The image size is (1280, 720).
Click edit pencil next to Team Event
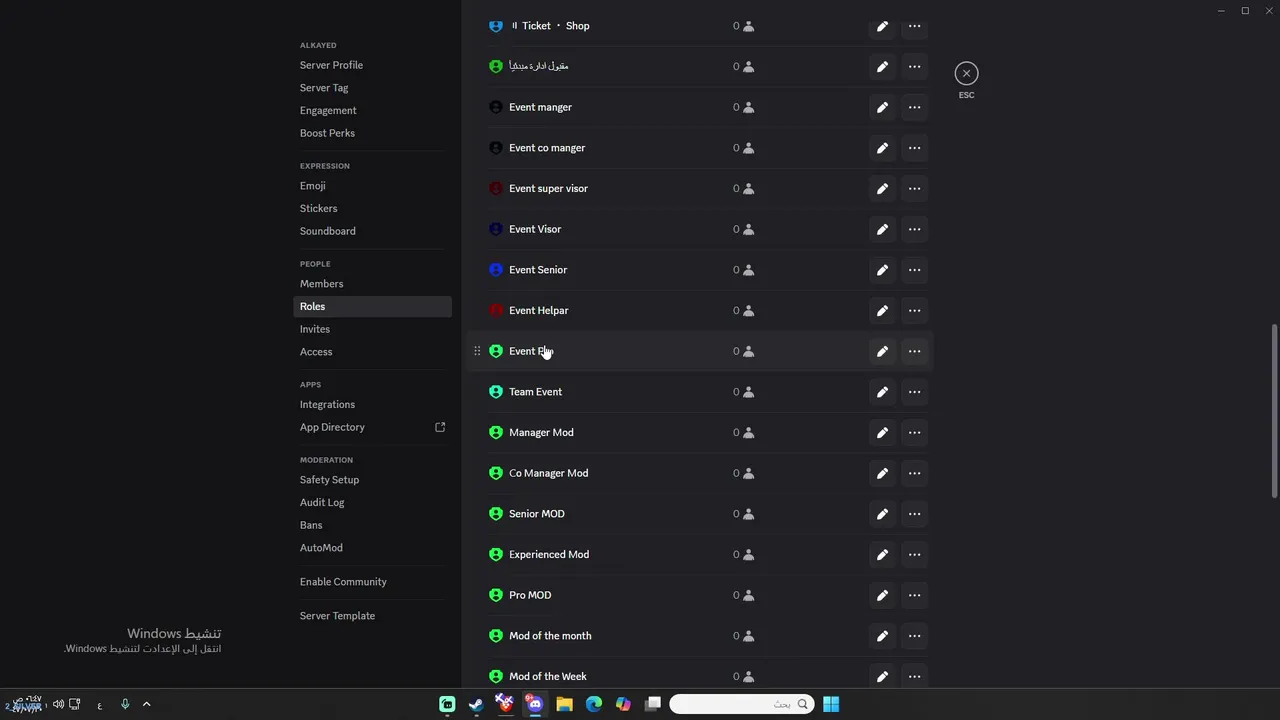[882, 392]
